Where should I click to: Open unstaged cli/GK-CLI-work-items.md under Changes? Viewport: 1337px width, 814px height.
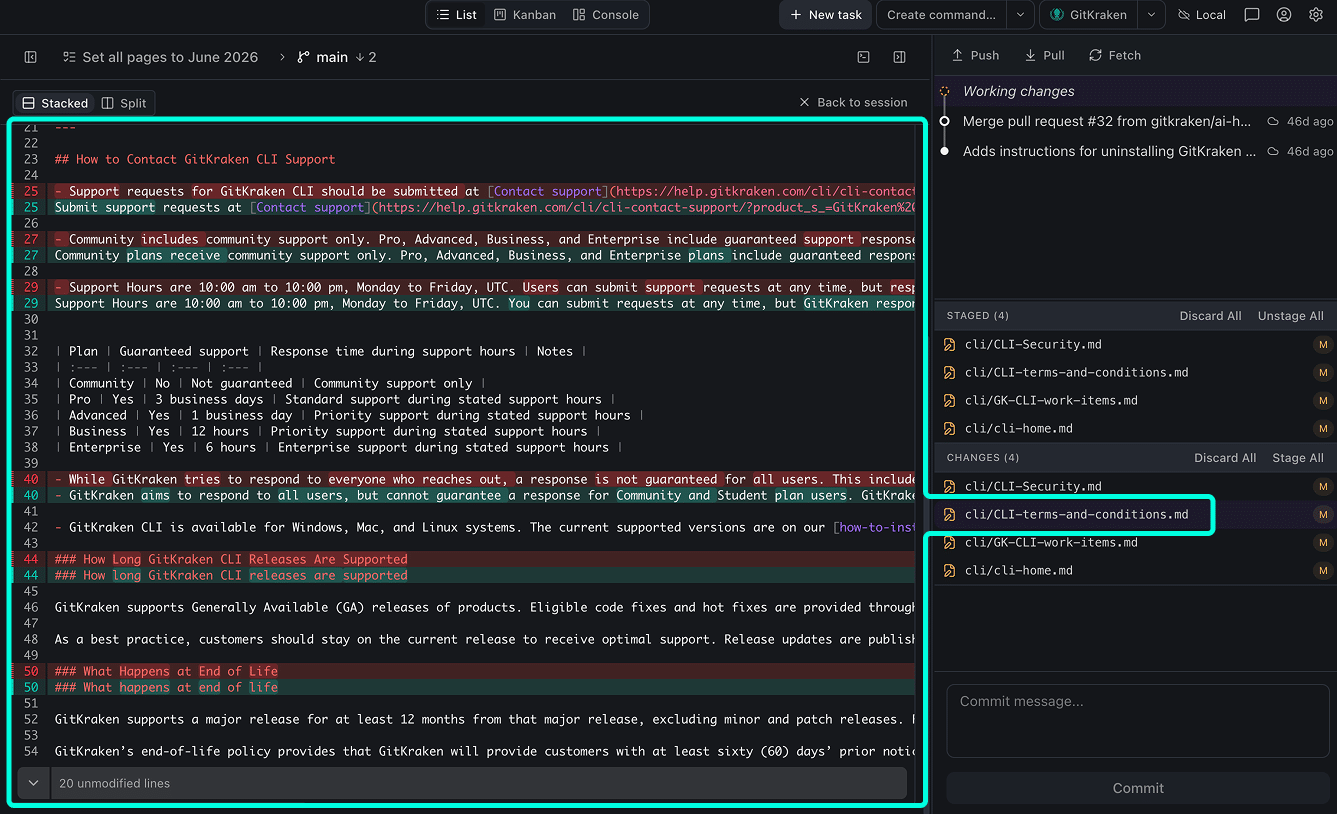tap(1135, 542)
